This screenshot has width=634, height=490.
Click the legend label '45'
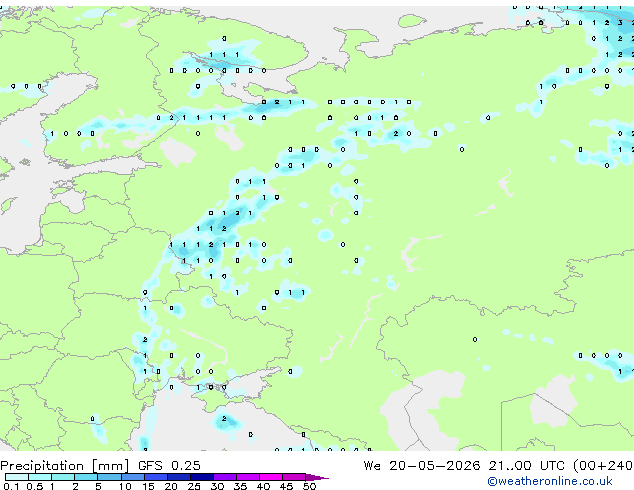pos(286,486)
